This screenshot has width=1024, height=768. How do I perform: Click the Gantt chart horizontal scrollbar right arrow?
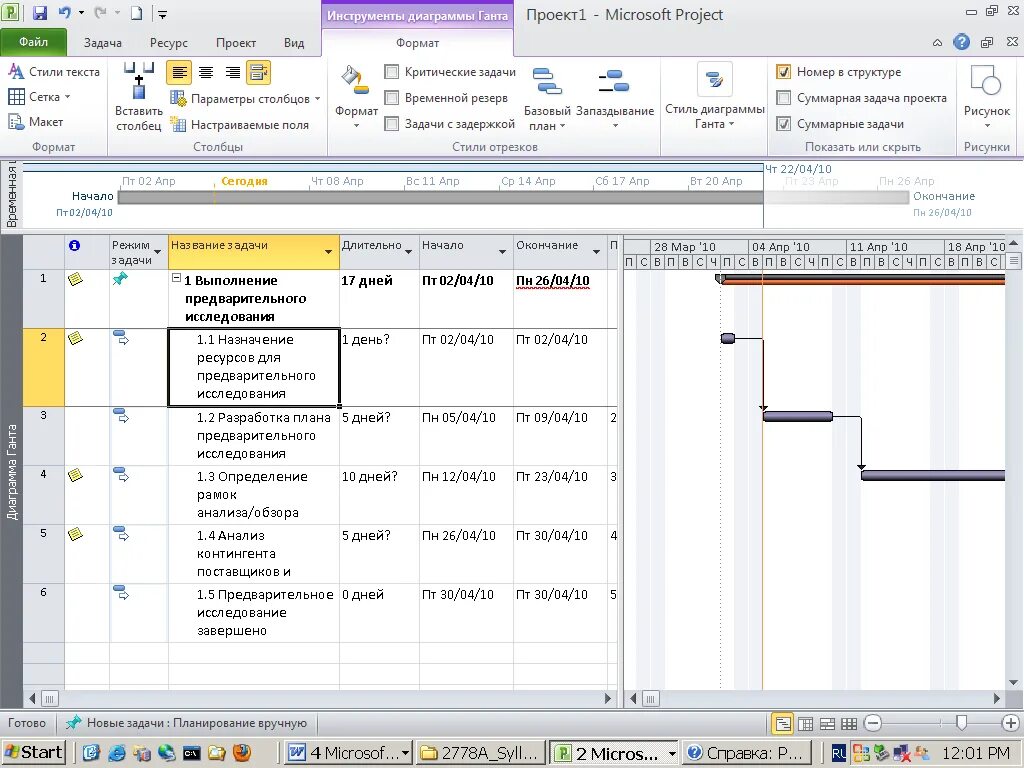(997, 699)
